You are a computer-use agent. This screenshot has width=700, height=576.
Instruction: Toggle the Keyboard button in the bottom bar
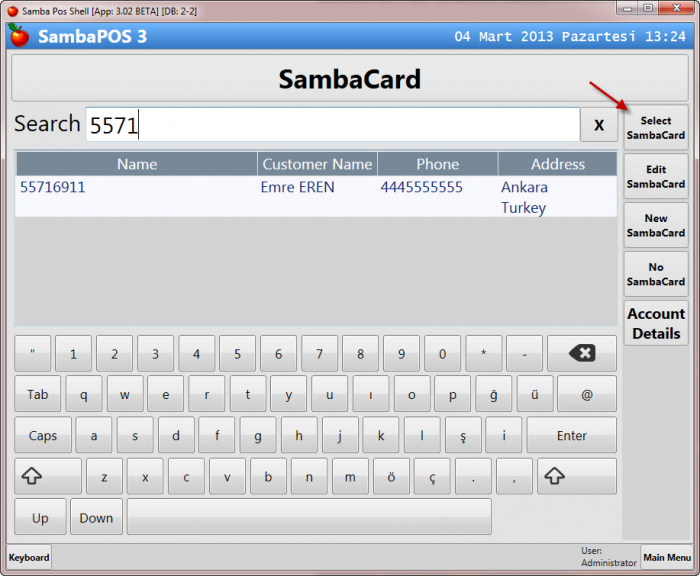30,558
